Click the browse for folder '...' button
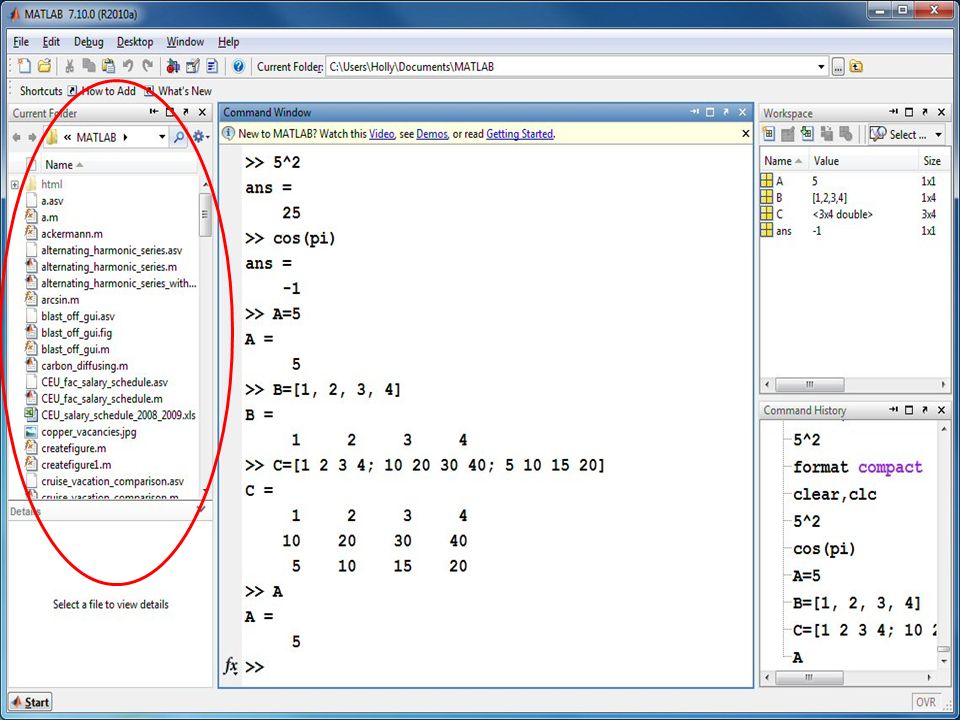 pos(838,67)
